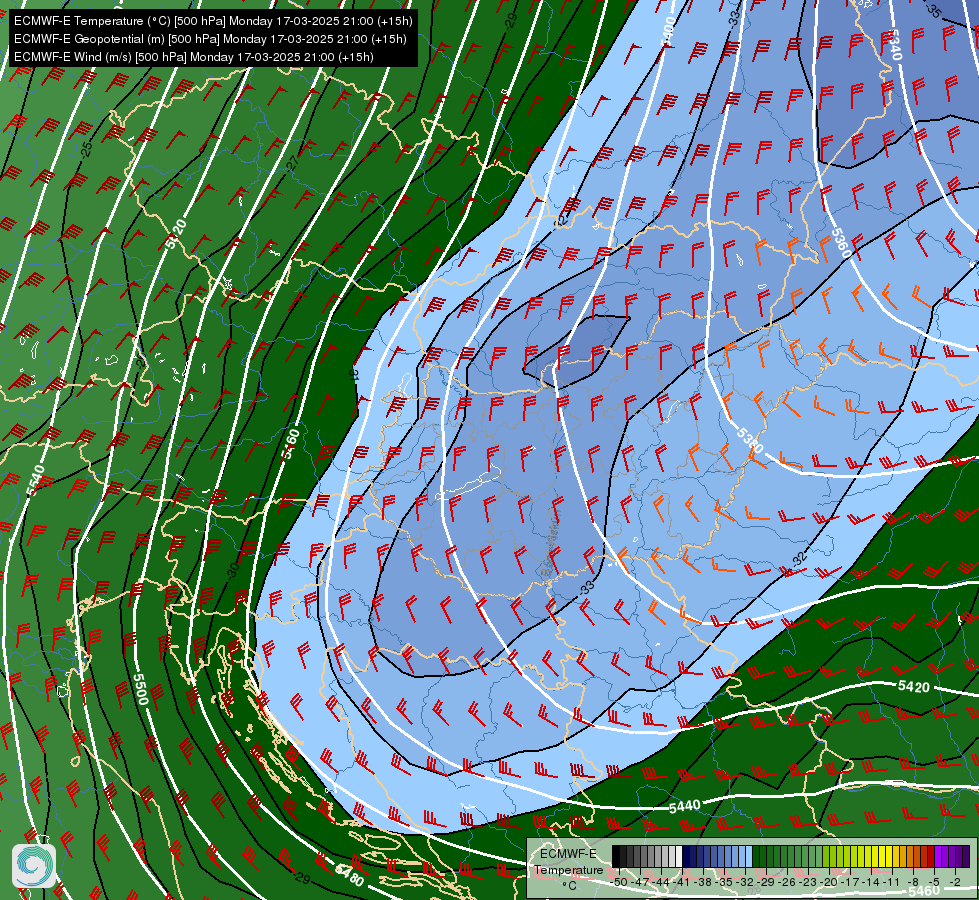Pick the black swatch on the legend color bar
Image resolution: width=979 pixels, height=900 pixels.
[x=616, y=857]
